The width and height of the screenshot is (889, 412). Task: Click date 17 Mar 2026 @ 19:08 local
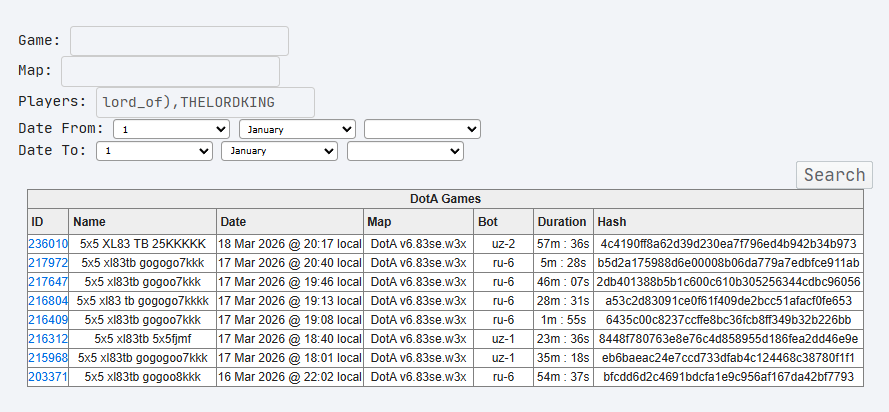(x=290, y=320)
